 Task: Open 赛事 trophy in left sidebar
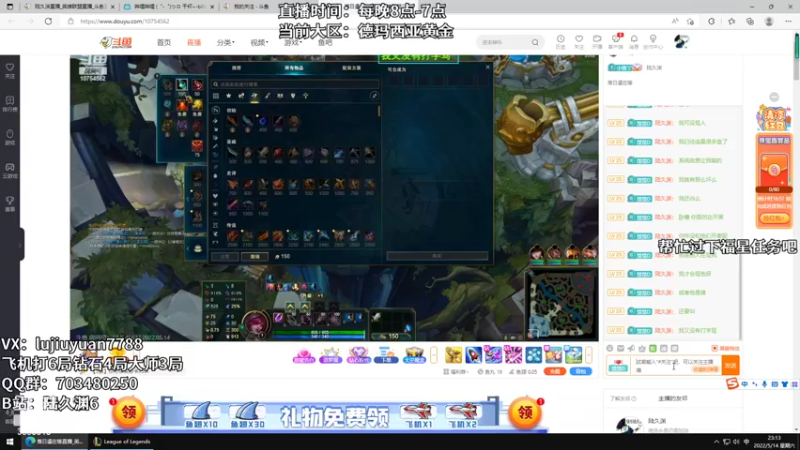pos(10,204)
